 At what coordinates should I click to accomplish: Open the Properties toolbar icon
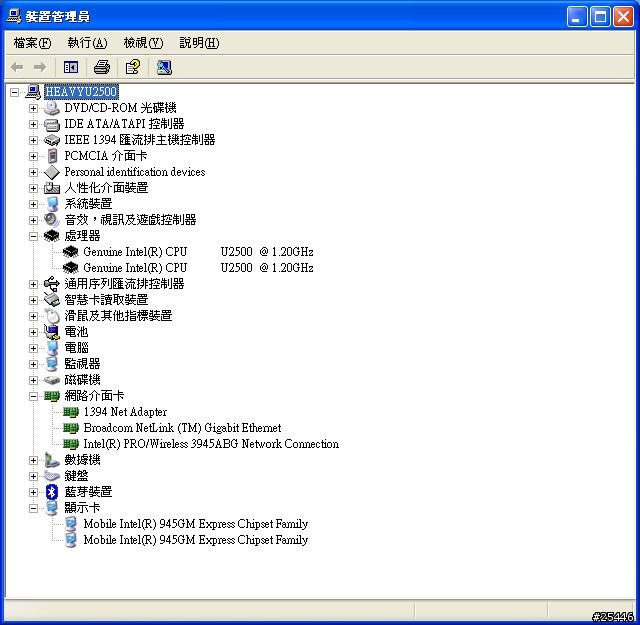133,67
